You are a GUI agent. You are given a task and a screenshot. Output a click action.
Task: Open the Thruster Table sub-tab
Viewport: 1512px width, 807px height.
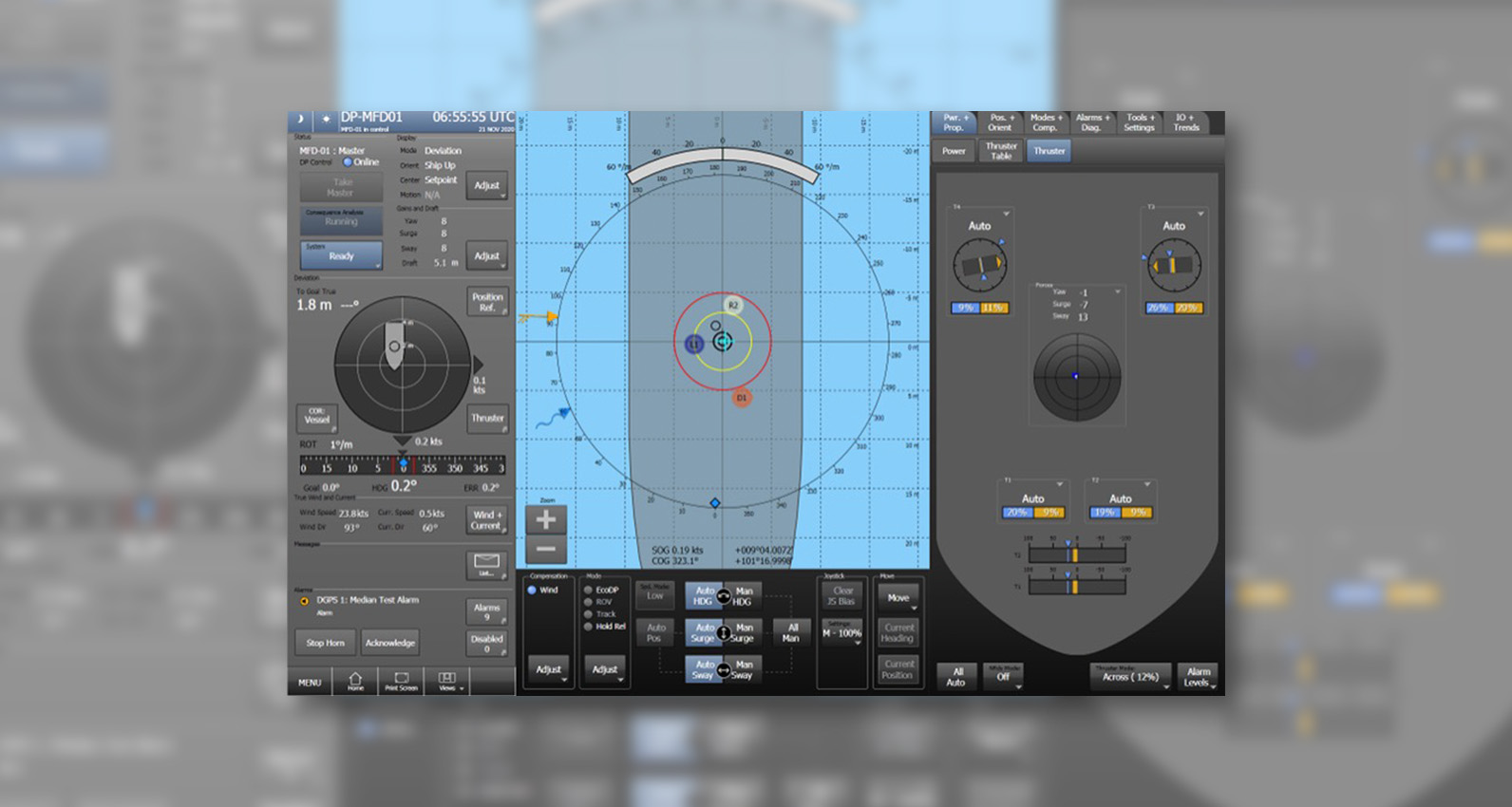(x=1001, y=151)
